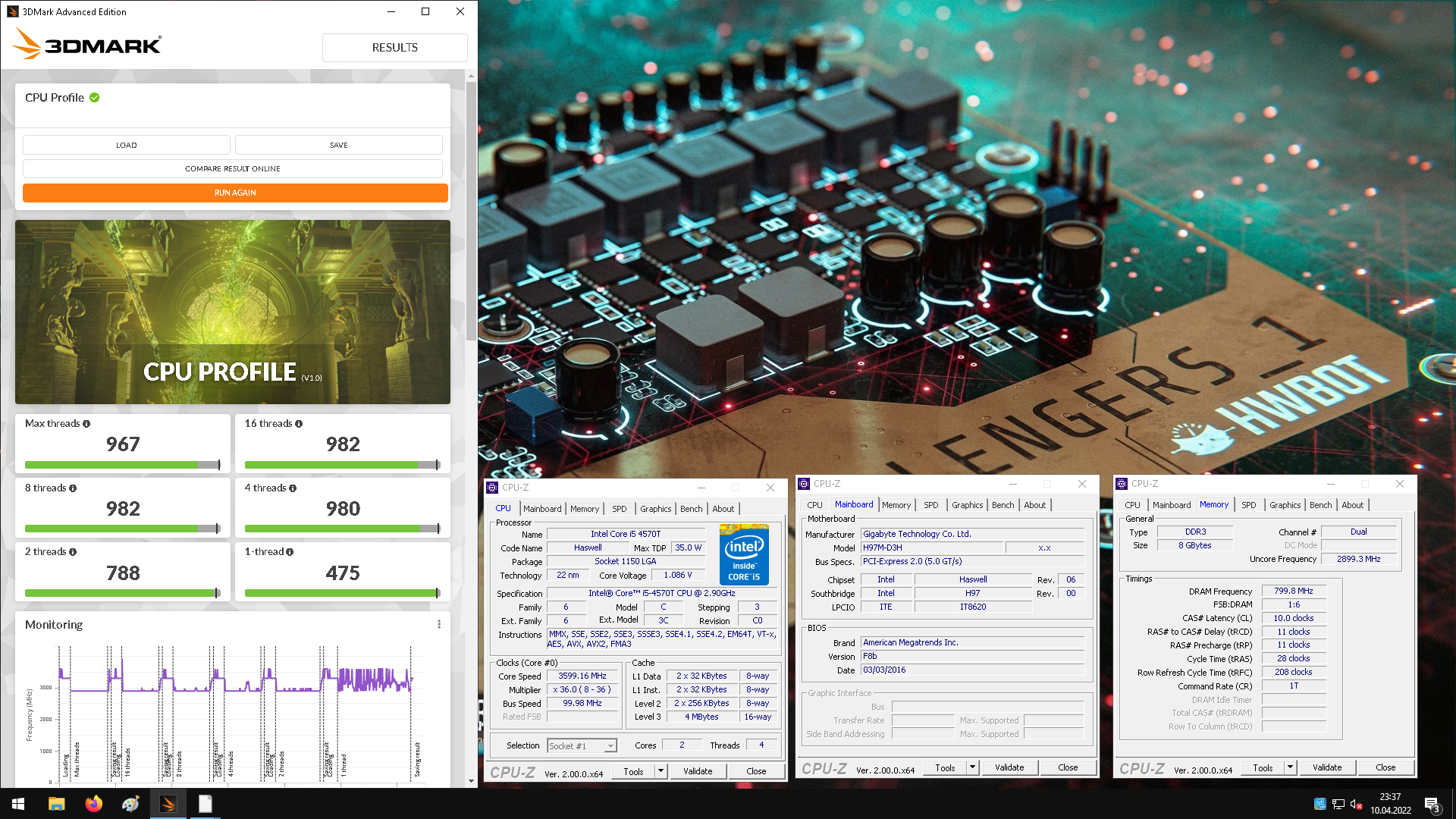This screenshot has height=819, width=1456.
Task: Open info icon next to 16 threads
Action: (x=299, y=424)
